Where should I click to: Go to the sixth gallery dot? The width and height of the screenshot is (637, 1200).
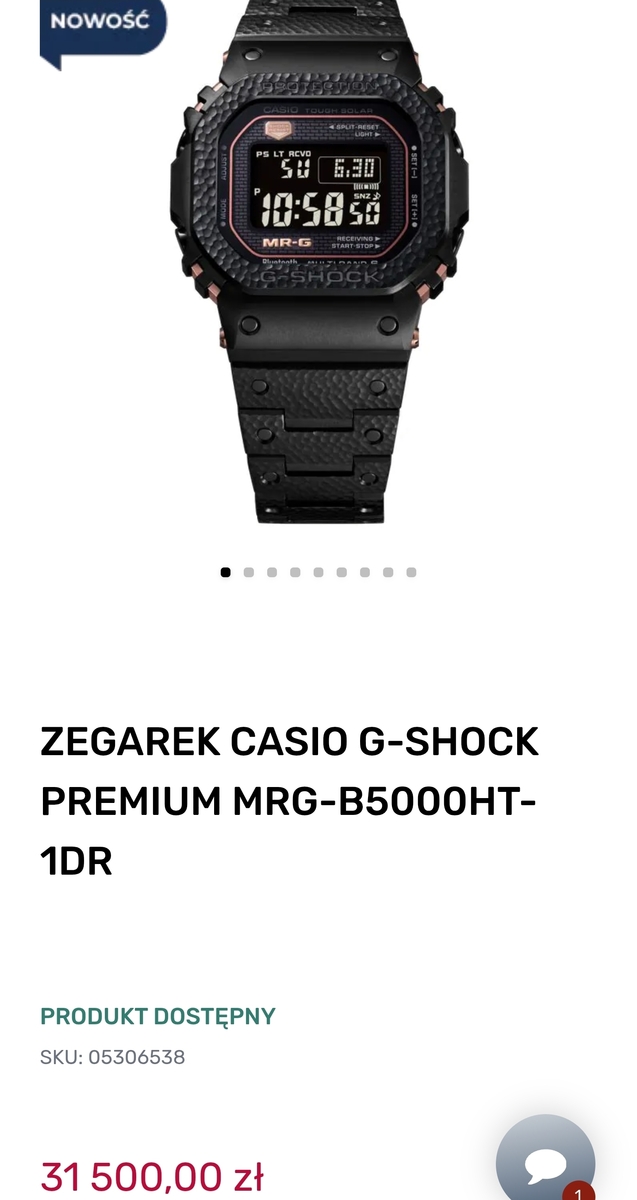(342, 572)
